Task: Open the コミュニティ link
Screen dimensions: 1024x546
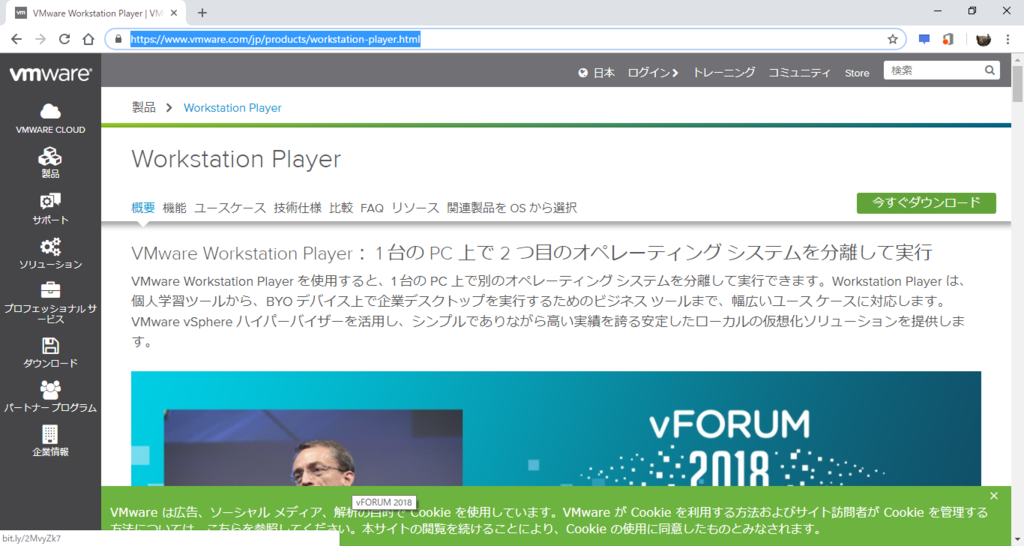Action: pos(799,72)
